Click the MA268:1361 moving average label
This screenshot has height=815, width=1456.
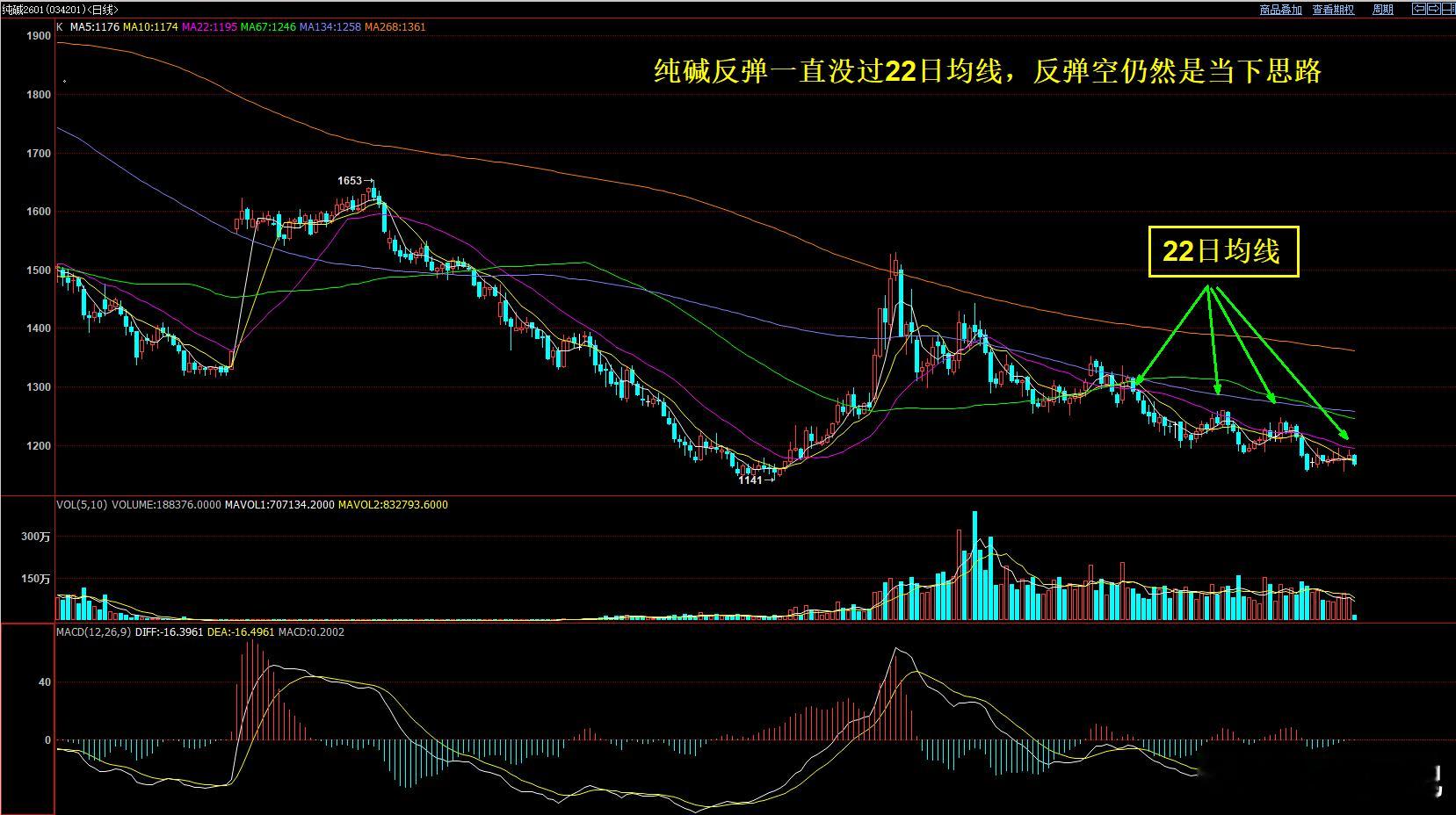tap(393, 26)
